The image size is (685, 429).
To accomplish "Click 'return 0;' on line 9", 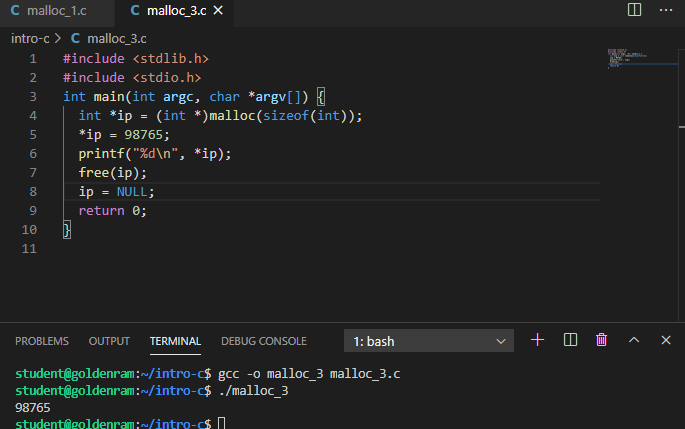I will point(113,211).
